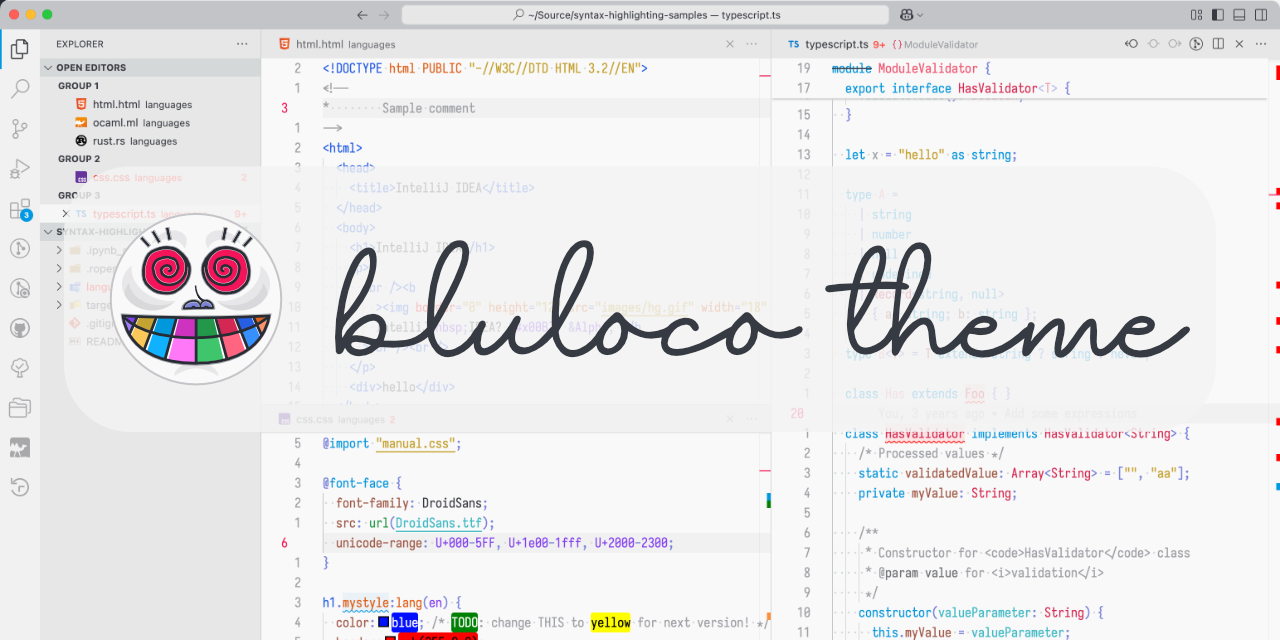Image resolution: width=1280 pixels, height=640 pixels.
Task: Click the 'unicode-range' line in CSS
Action: tap(505, 543)
